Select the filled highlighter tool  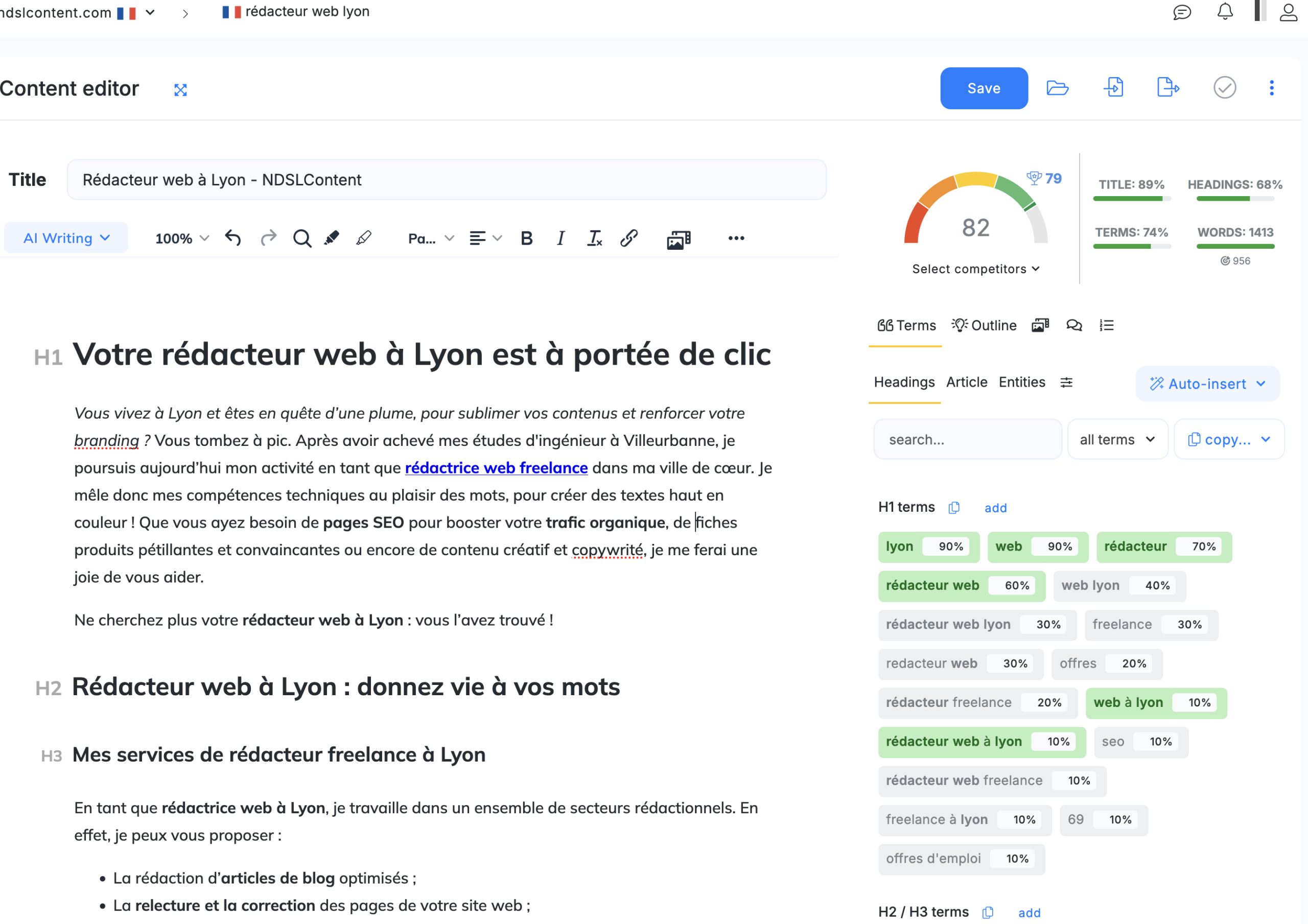pos(332,238)
